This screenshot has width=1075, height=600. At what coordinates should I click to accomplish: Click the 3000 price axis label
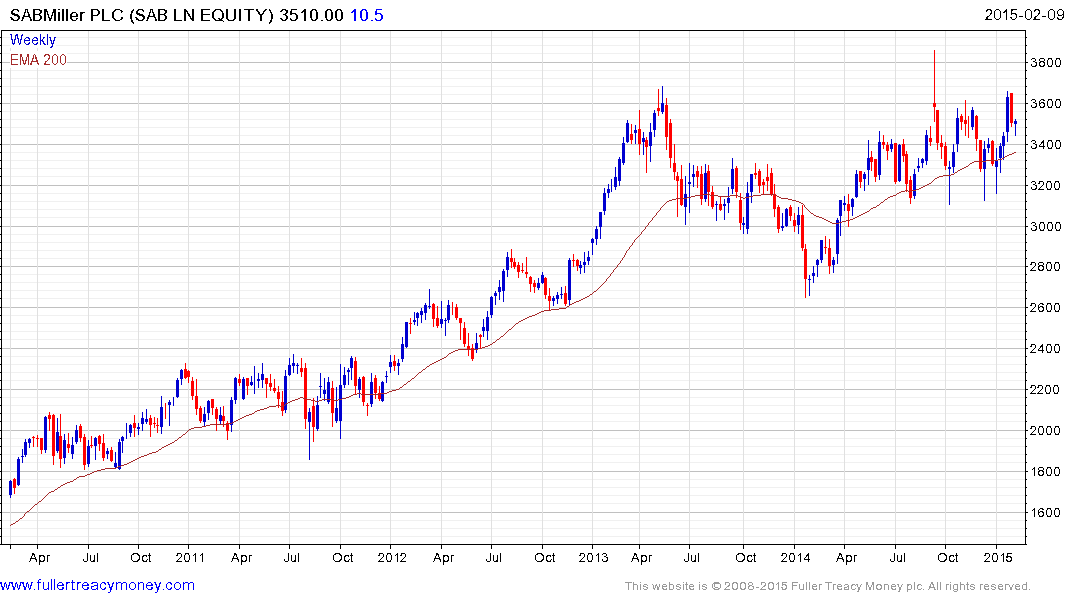pyautogui.click(x=1046, y=226)
